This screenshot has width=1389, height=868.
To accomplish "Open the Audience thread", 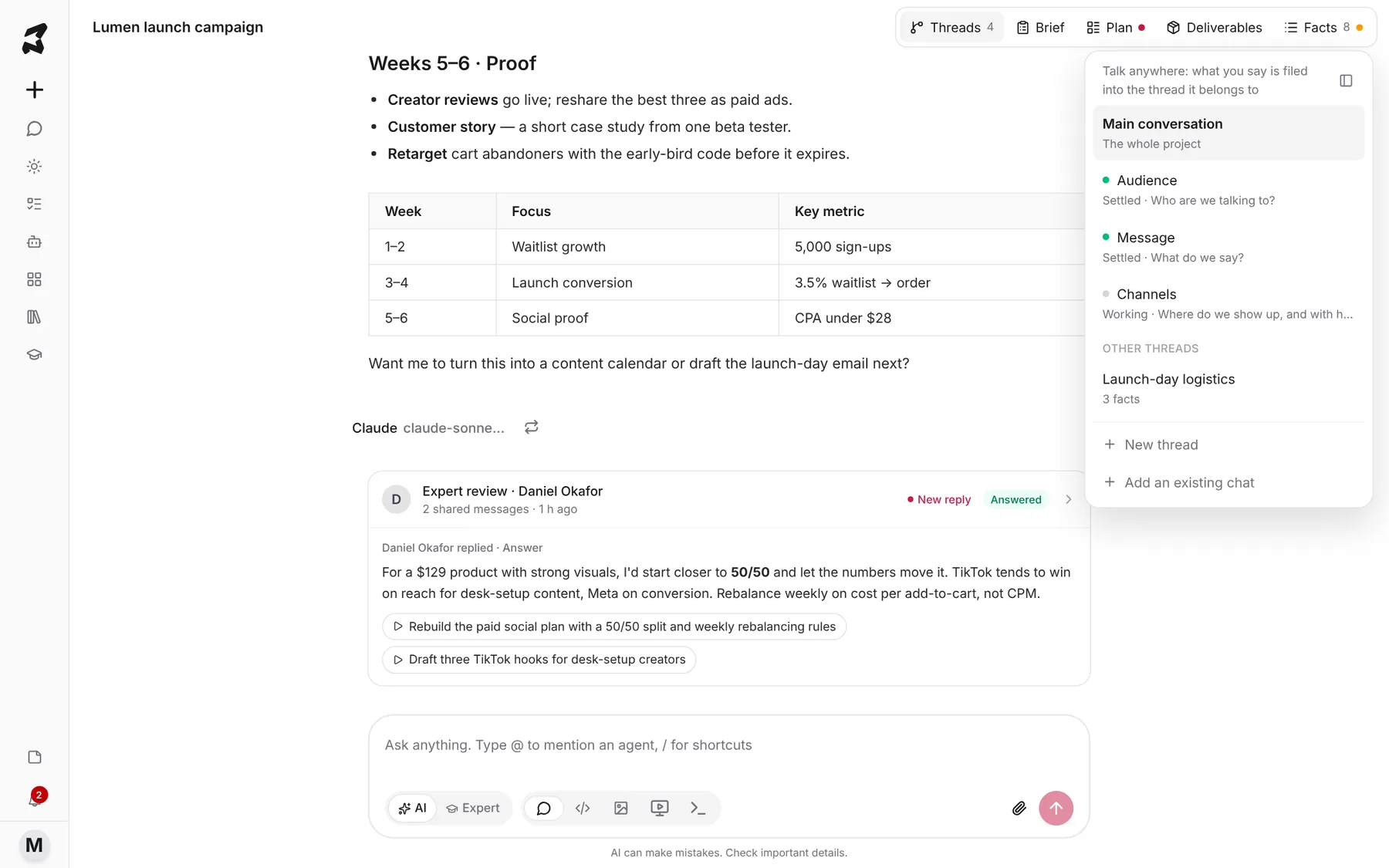I will coord(1228,190).
